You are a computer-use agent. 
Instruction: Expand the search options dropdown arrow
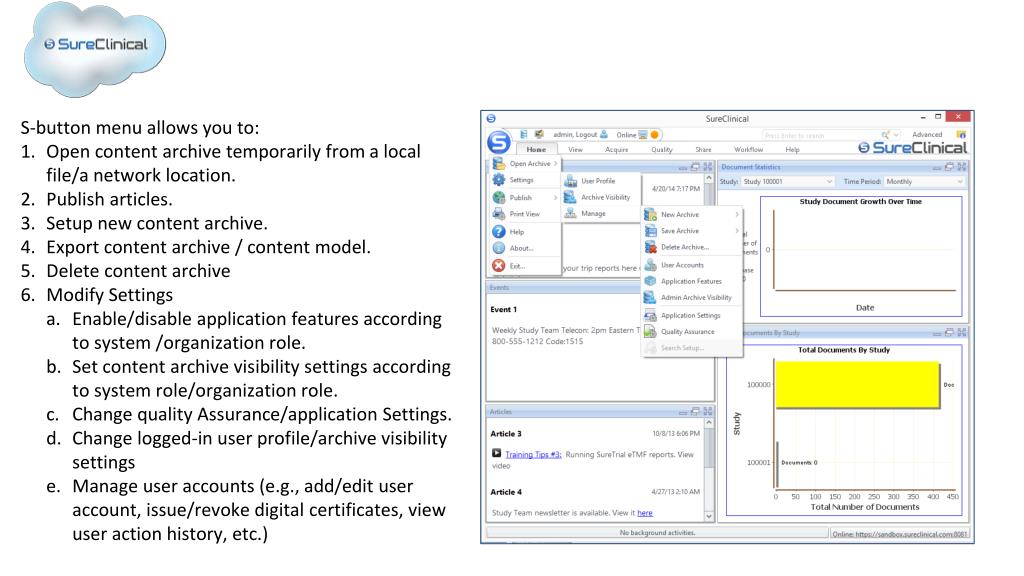(x=897, y=135)
